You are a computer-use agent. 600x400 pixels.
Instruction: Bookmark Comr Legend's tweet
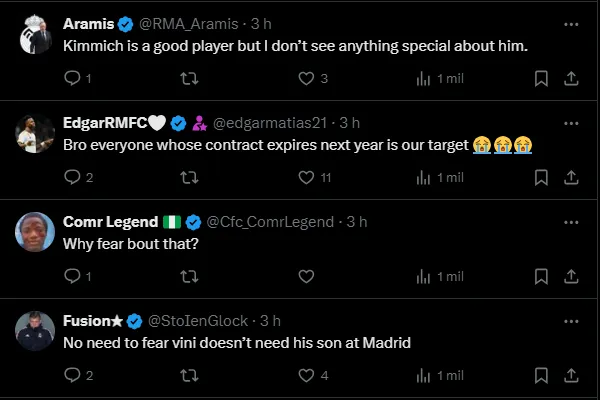541,276
